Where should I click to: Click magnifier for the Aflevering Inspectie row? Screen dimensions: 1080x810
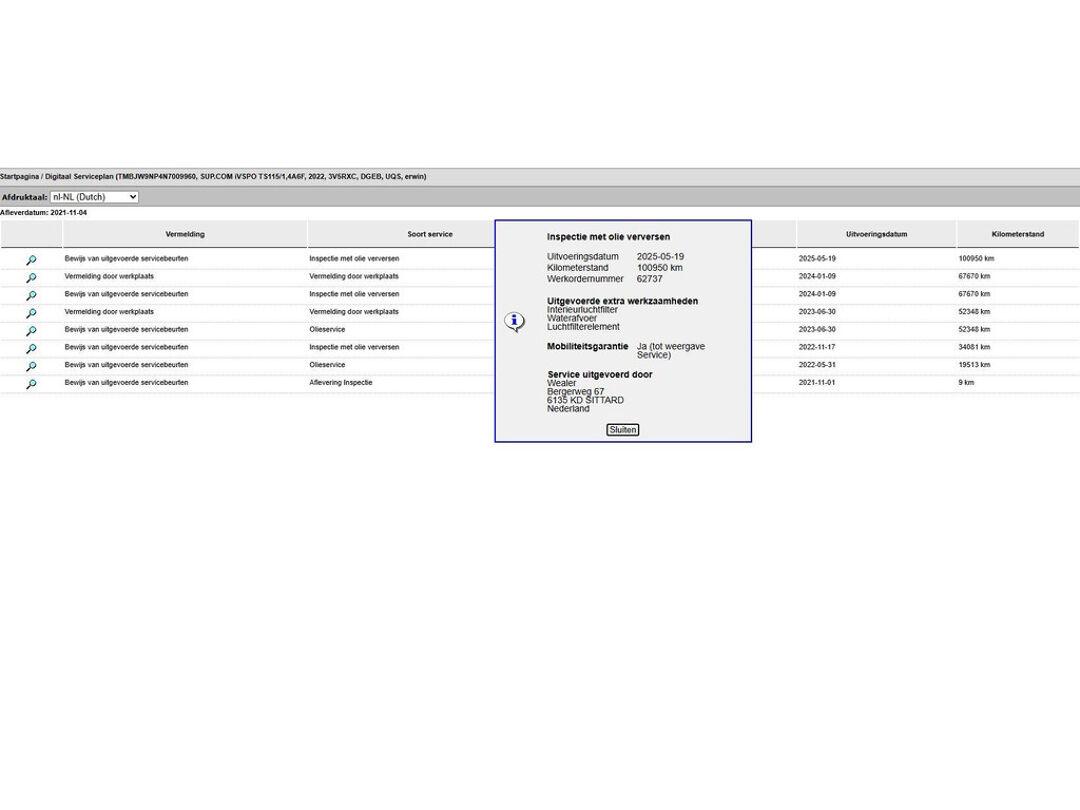[x=31, y=384]
